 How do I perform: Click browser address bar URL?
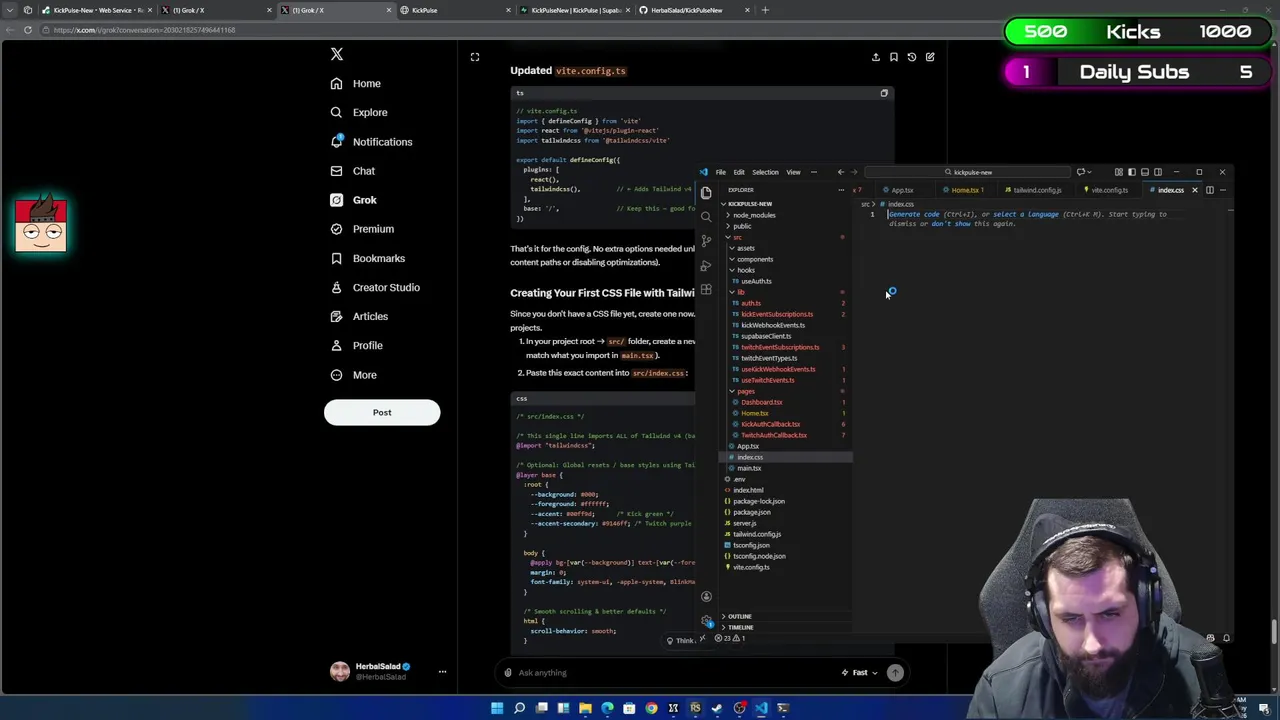(x=145, y=30)
